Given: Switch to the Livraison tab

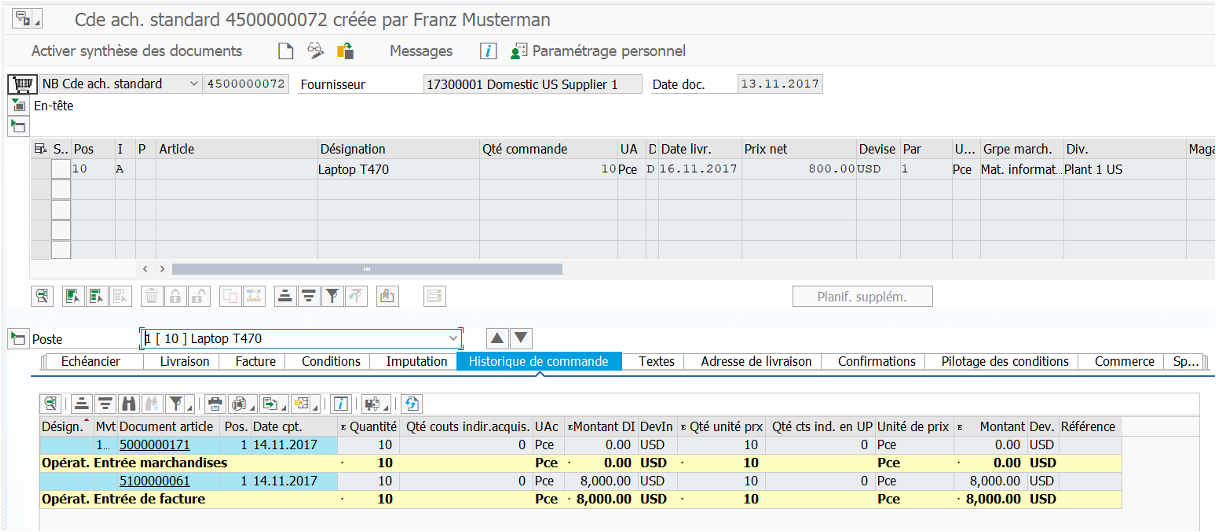Looking at the screenshot, I should [184, 361].
